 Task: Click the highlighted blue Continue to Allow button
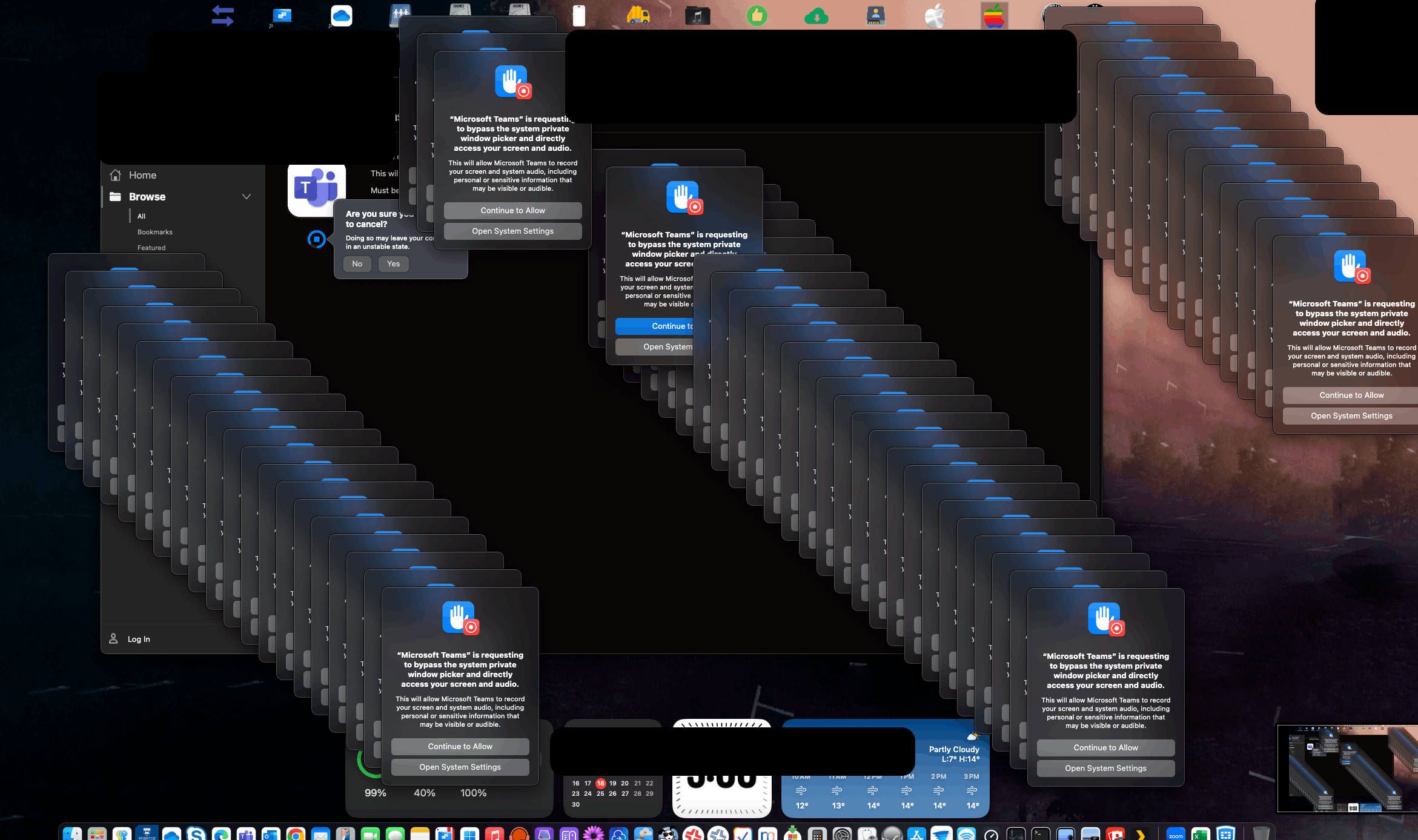[x=655, y=326]
